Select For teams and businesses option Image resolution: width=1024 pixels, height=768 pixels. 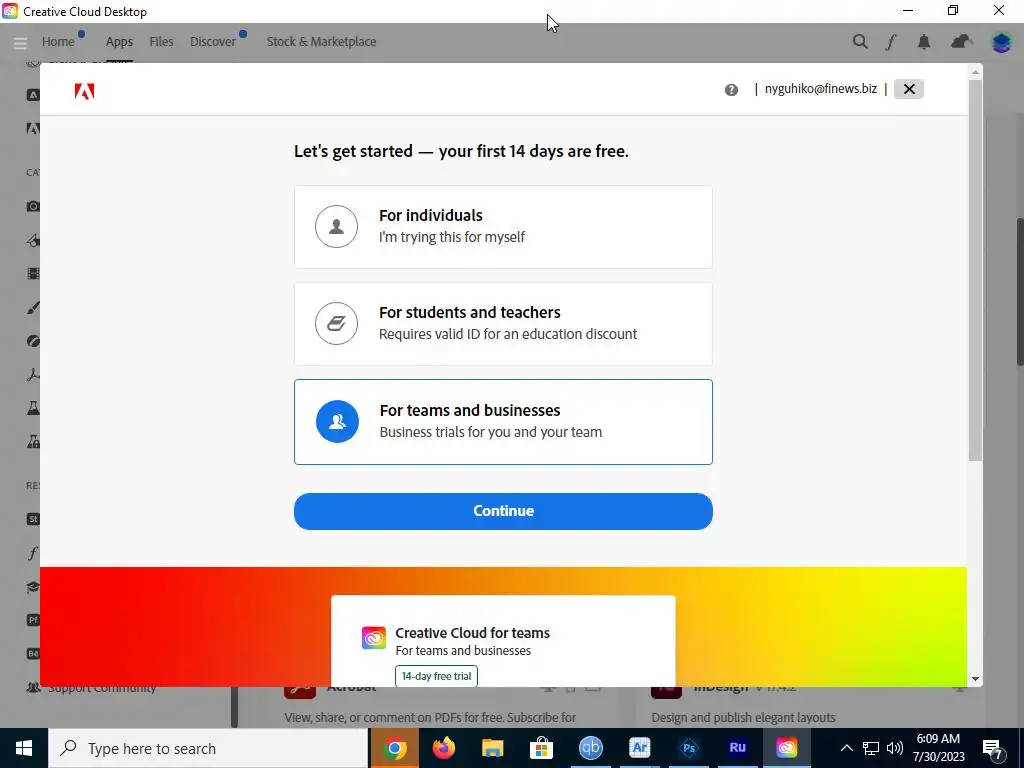point(503,422)
